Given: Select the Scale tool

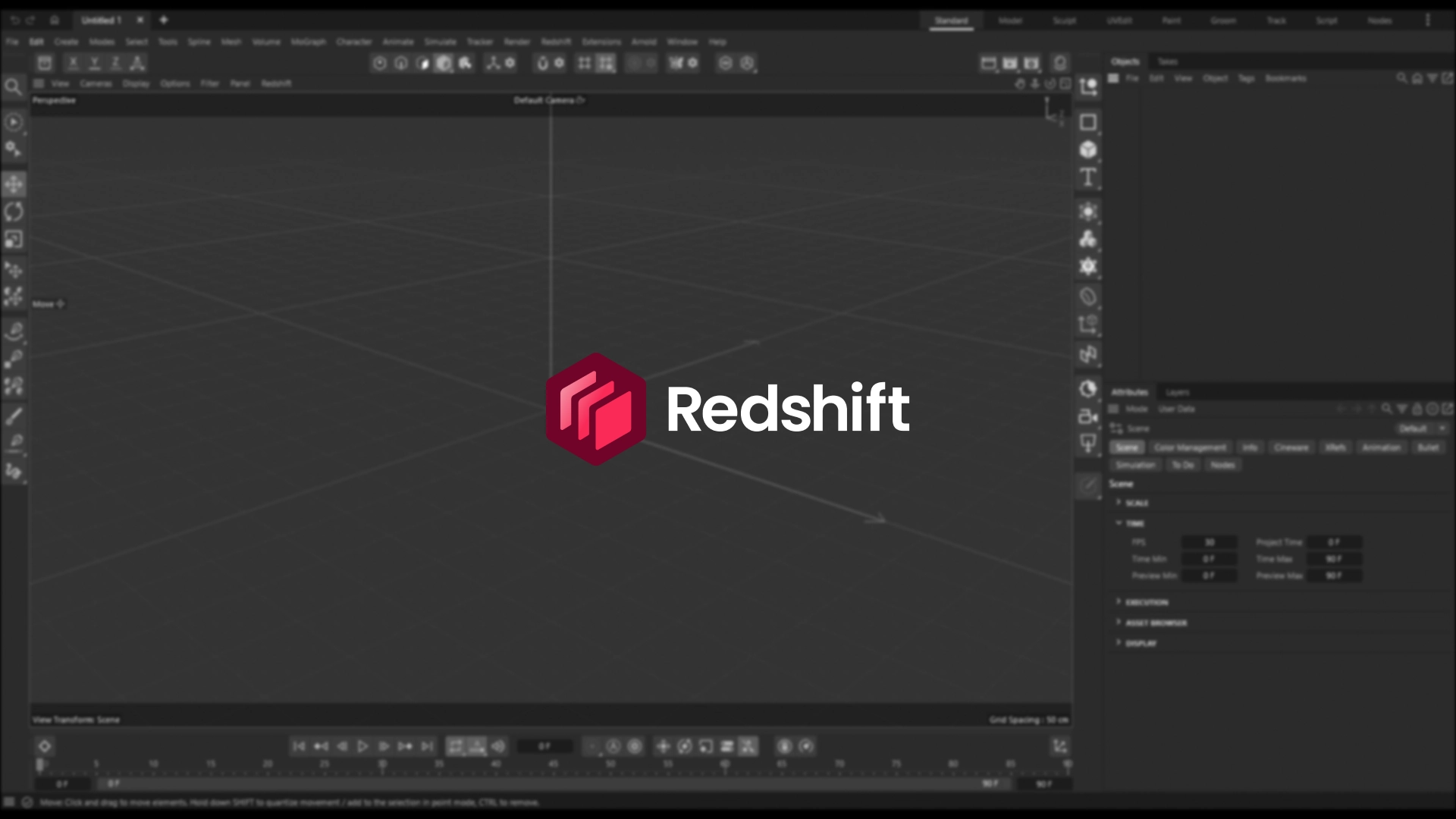Looking at the screenshot, I should pyautogui.click(x=14, y=240).
